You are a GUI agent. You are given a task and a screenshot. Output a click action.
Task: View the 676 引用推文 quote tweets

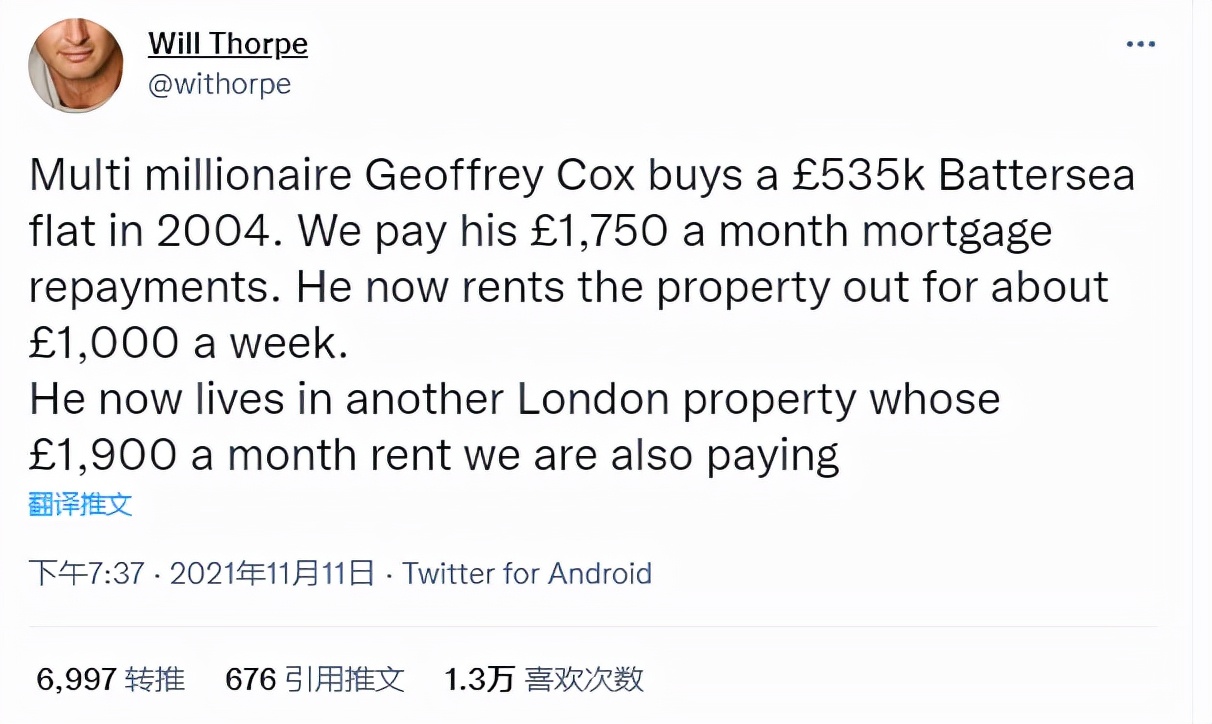[314, 678]
